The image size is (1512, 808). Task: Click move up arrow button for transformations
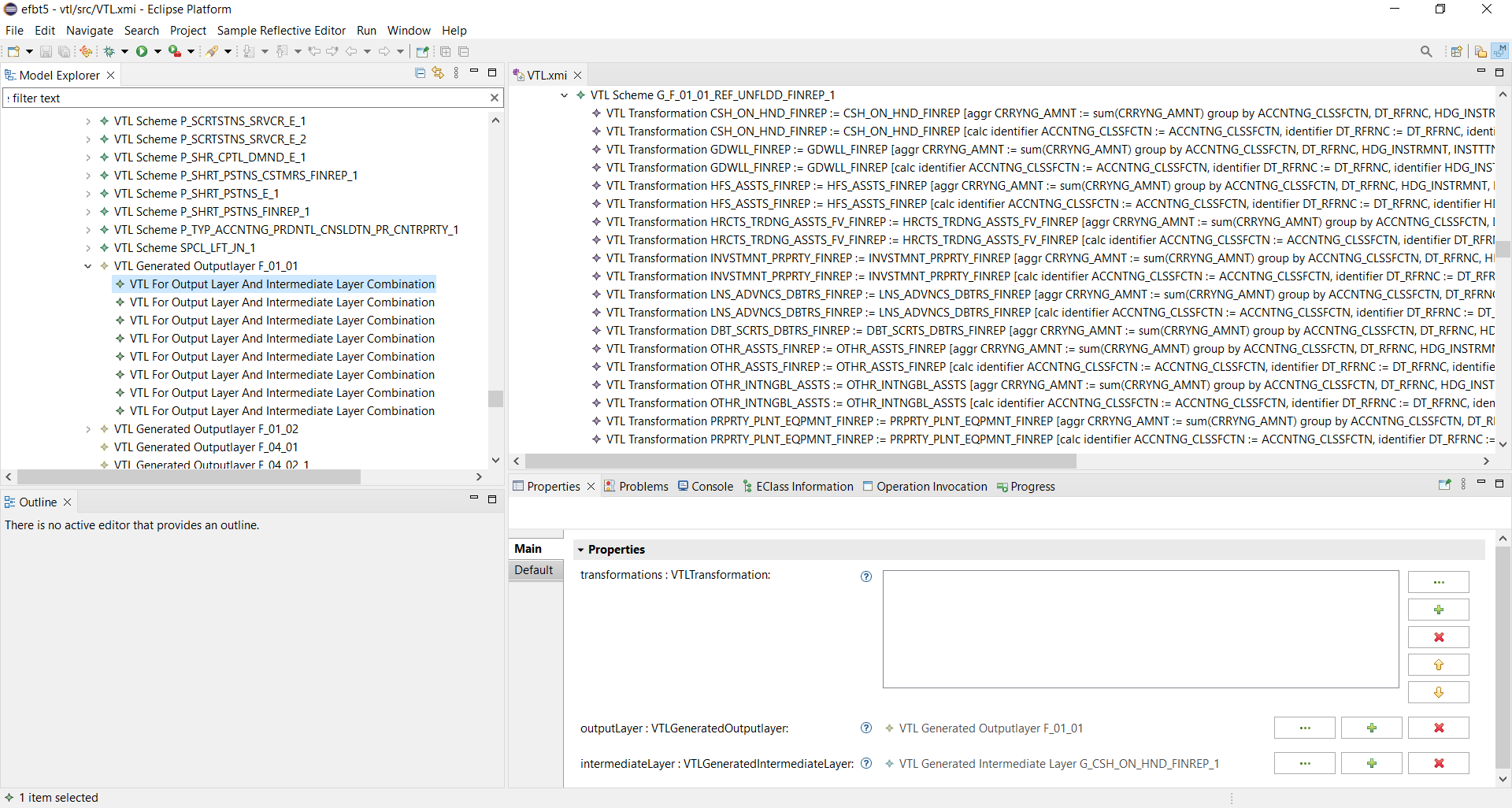coord(1438,665)
